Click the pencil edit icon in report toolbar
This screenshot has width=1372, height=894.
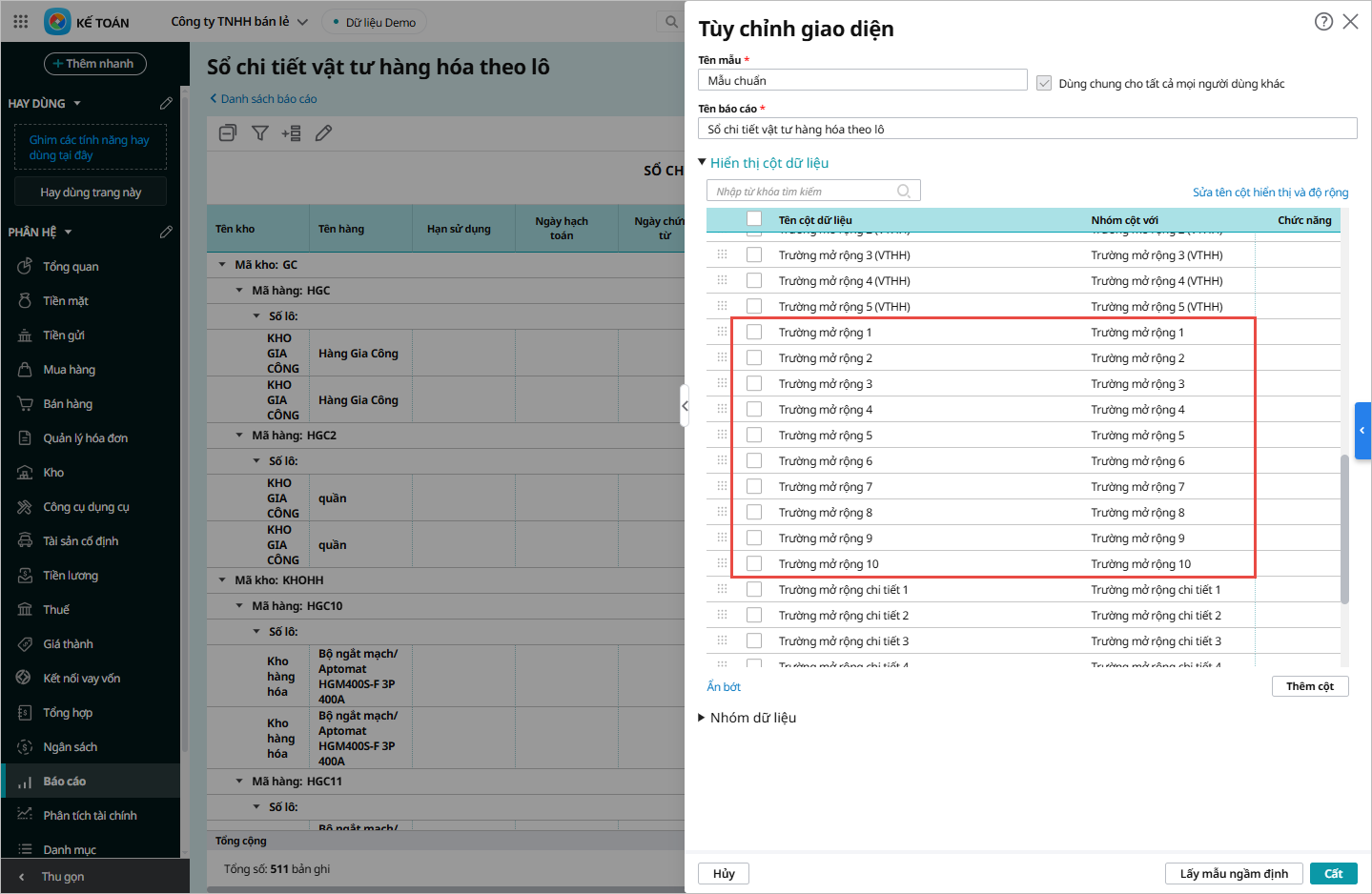pyautogui.click(x=324, y=133)
